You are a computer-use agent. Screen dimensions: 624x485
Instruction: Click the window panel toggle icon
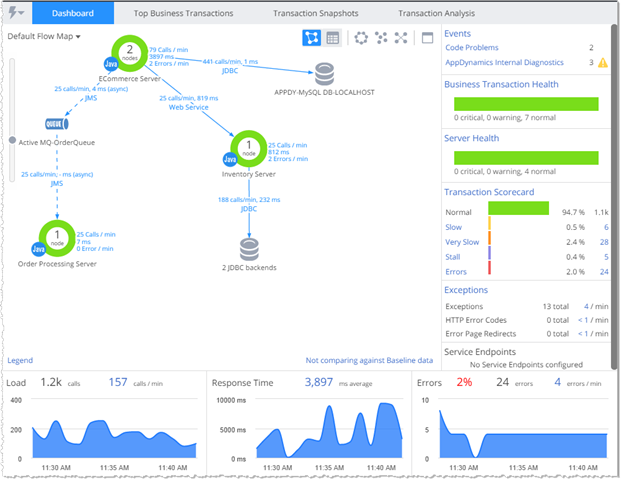[x=427, y=38]
